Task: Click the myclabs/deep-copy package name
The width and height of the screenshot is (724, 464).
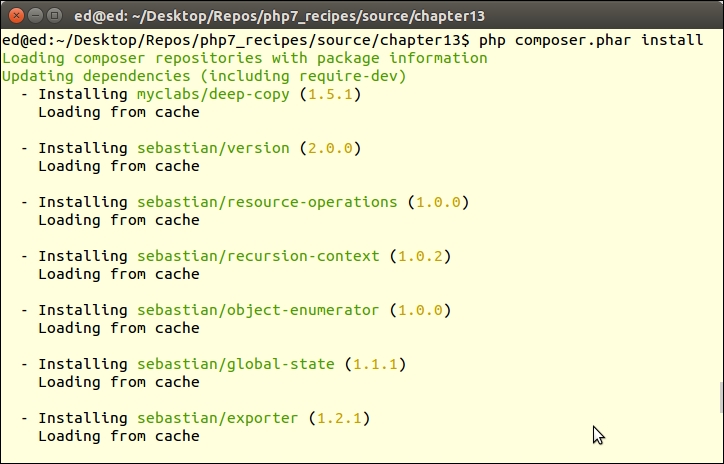Action: [x=213, y=94]
